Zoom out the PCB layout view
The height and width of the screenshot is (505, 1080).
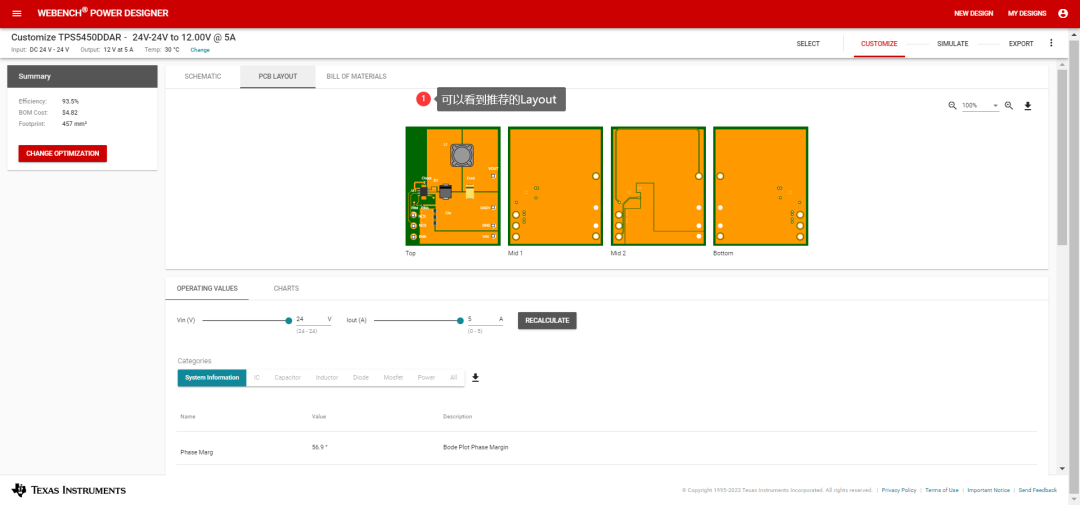click(x=953, y=105)
